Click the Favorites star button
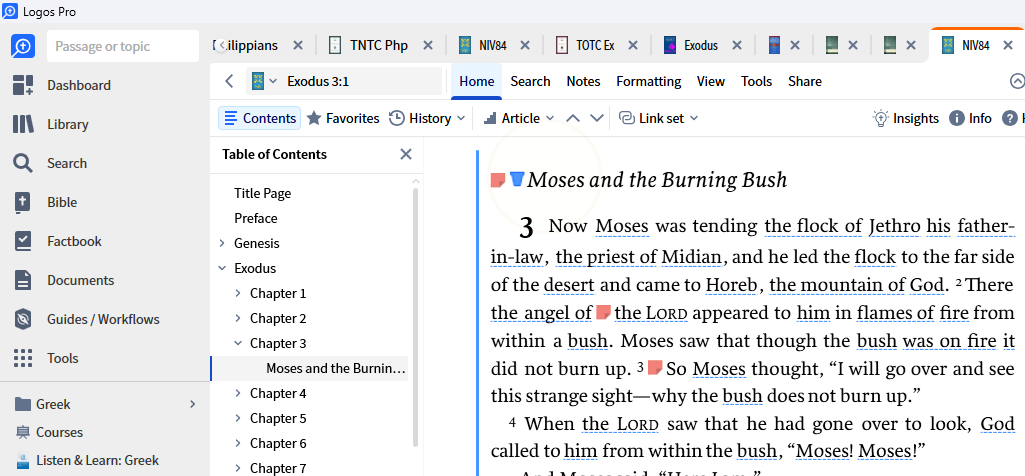1025x476 pixels. [343, 118]
